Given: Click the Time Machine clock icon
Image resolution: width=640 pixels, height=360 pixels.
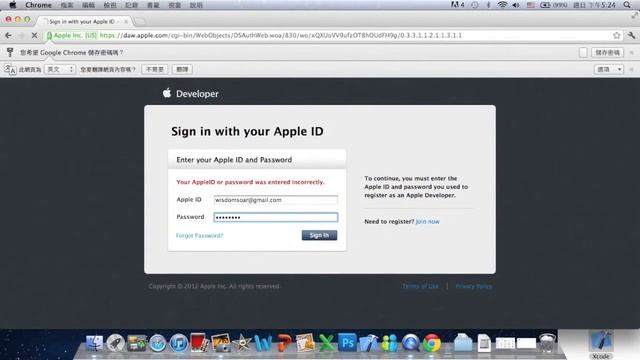Looking at the screenshot, I should pyautogui.click(x=475, y=5).
